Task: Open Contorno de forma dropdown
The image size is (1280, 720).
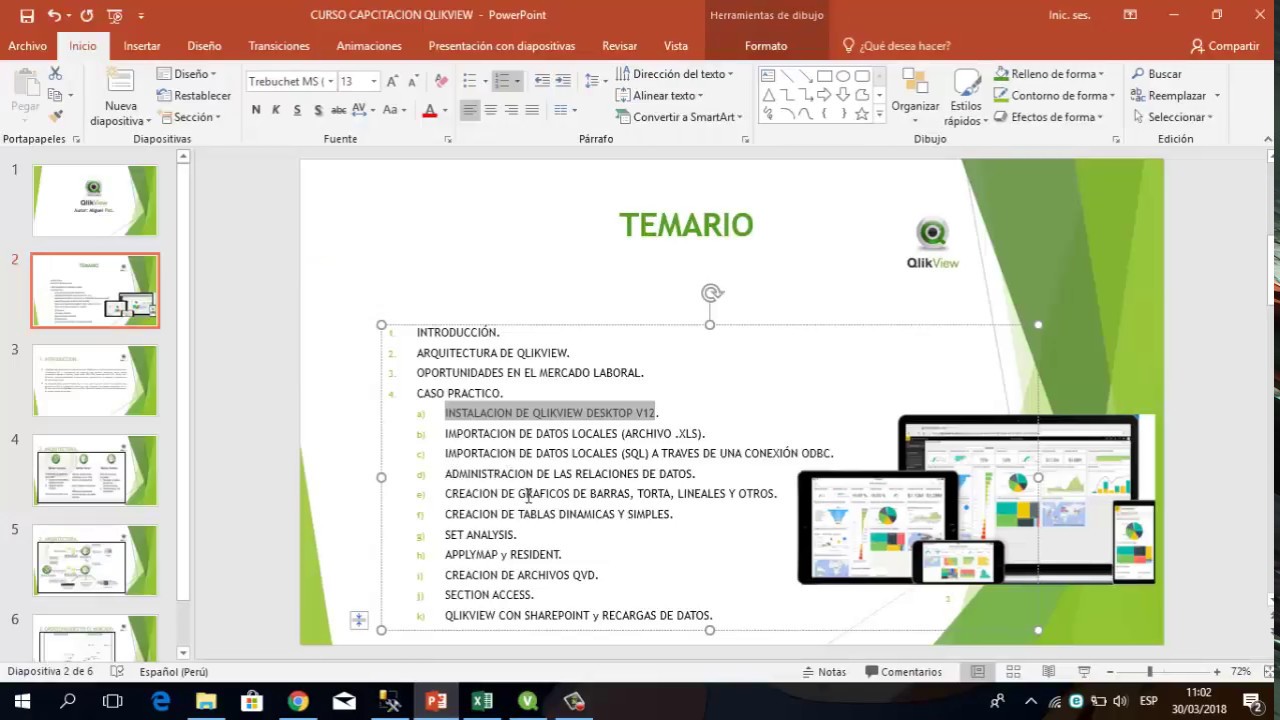Action: [1055, 96]
